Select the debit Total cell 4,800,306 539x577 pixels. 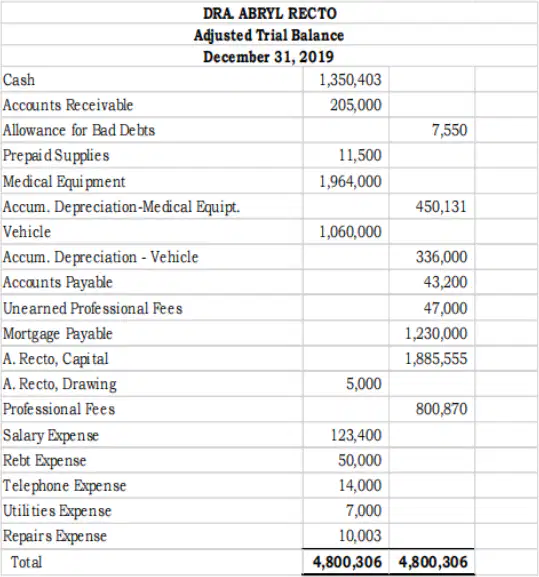pyautogui.click(x=346, y=562)
